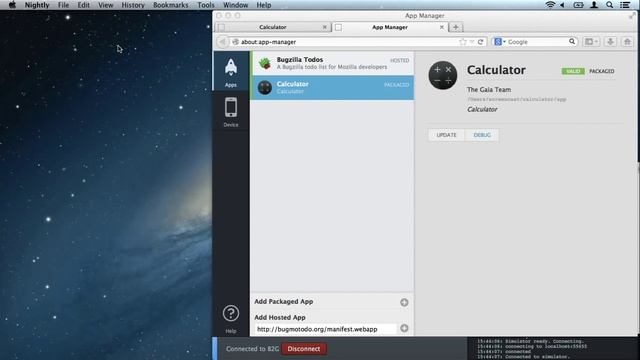Go to the home page icon
Screen dimensions: 640x360
tap(627, 42)
